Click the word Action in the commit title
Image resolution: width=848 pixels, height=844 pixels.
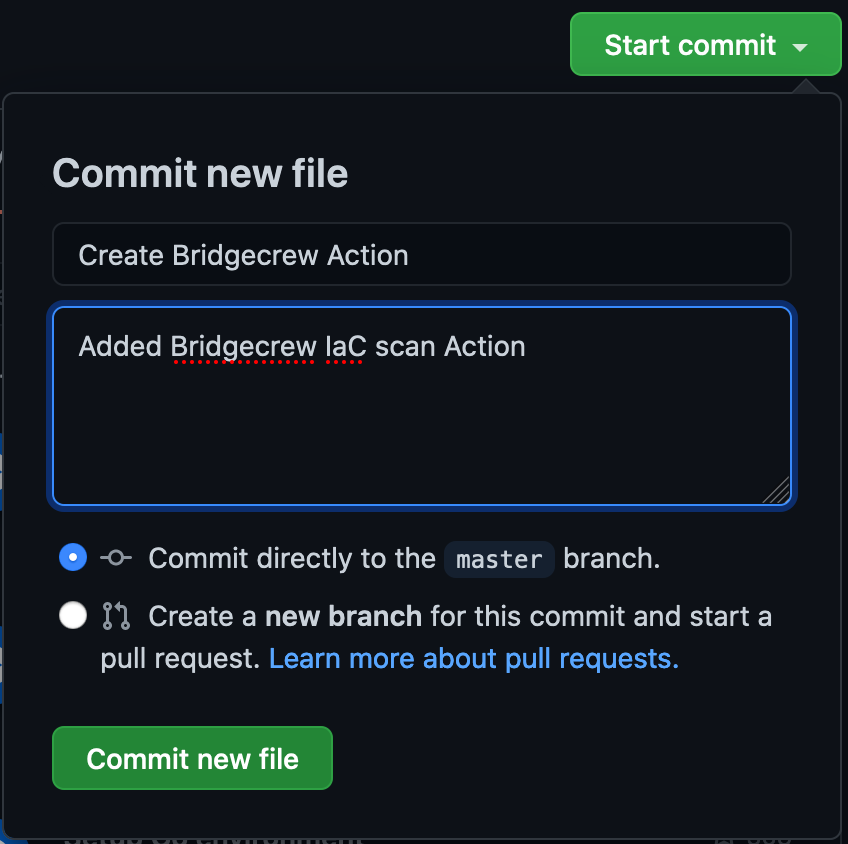click(x=368, y=255)
